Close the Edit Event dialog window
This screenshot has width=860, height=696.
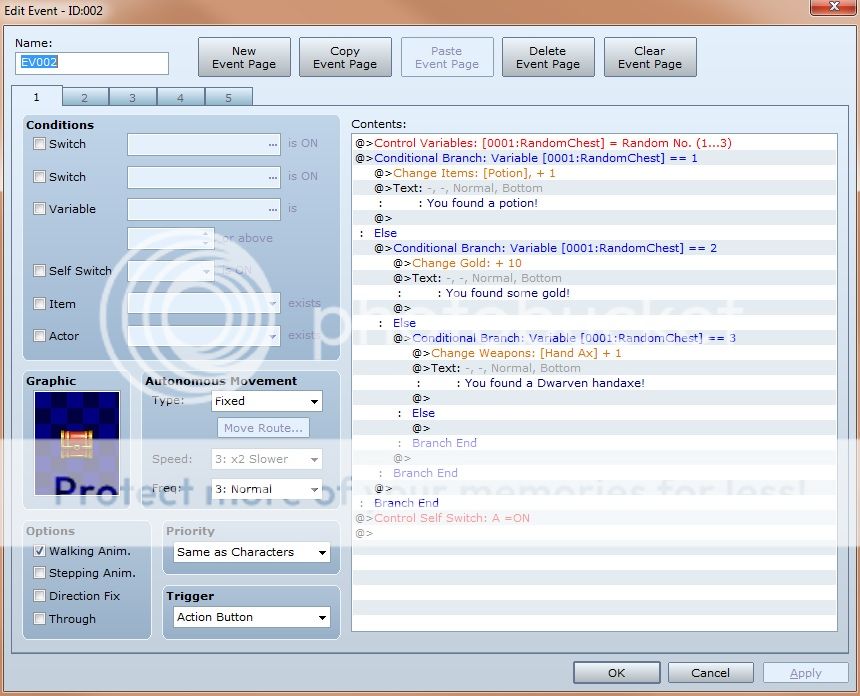click(829, 10)
